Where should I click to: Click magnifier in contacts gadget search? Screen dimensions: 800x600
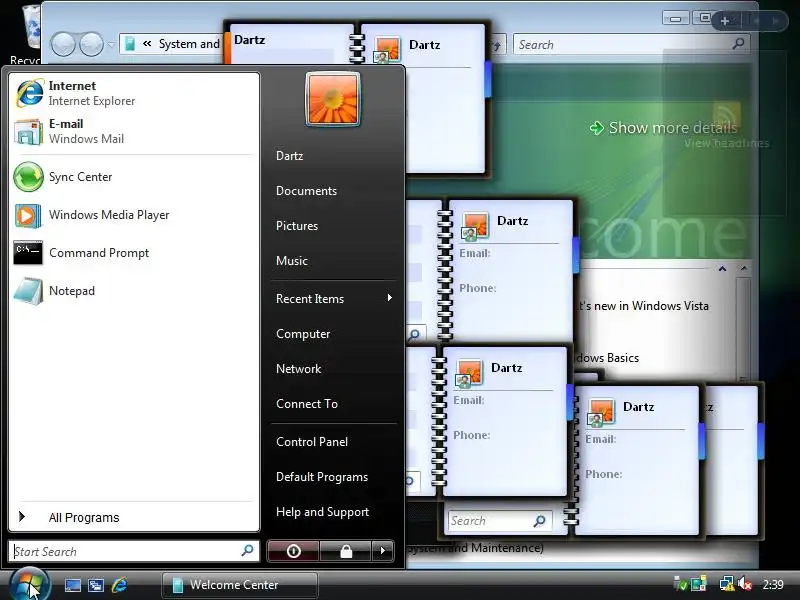click(540, 521)
